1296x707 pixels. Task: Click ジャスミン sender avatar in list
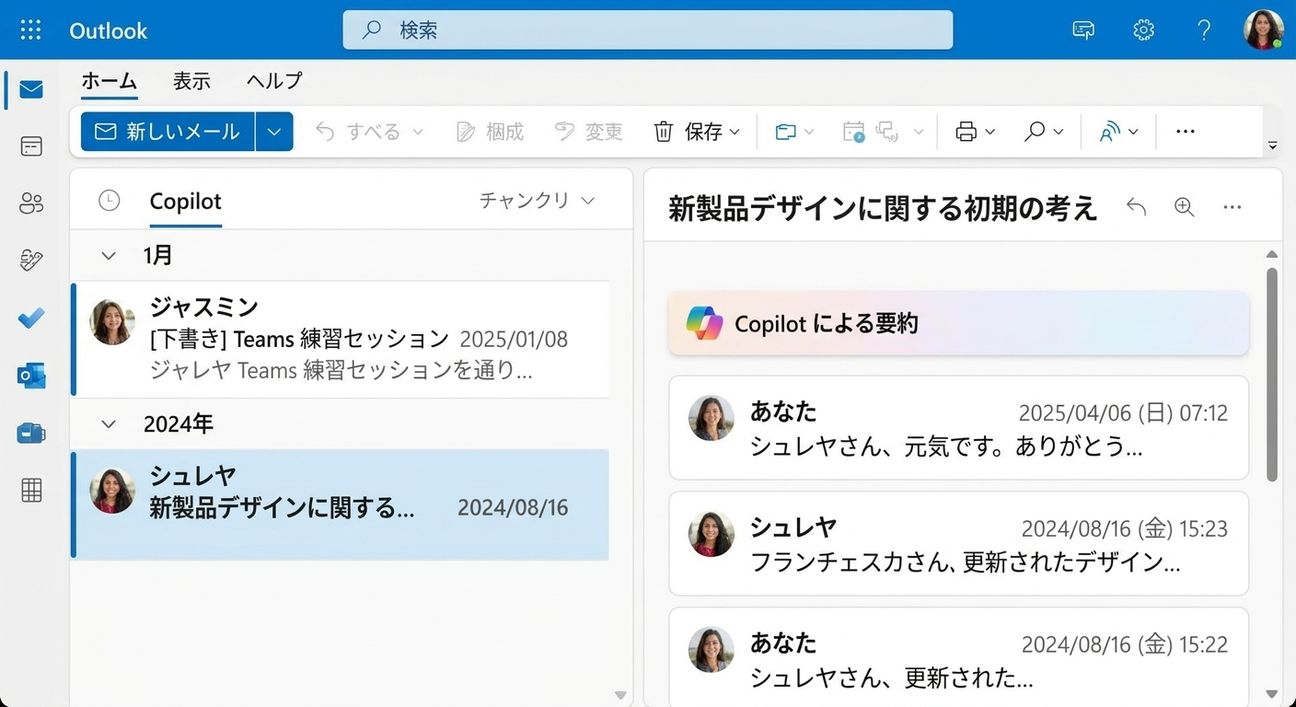tap(112, 322)
